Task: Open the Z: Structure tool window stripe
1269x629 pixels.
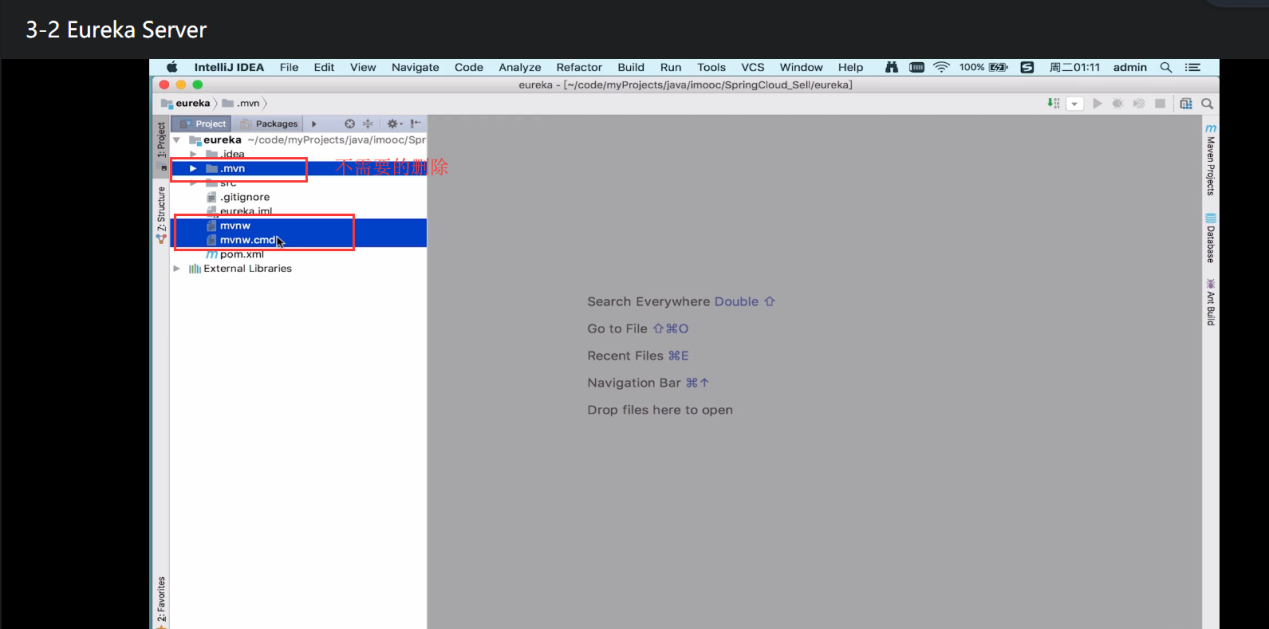Action: (x=160, y=214)
